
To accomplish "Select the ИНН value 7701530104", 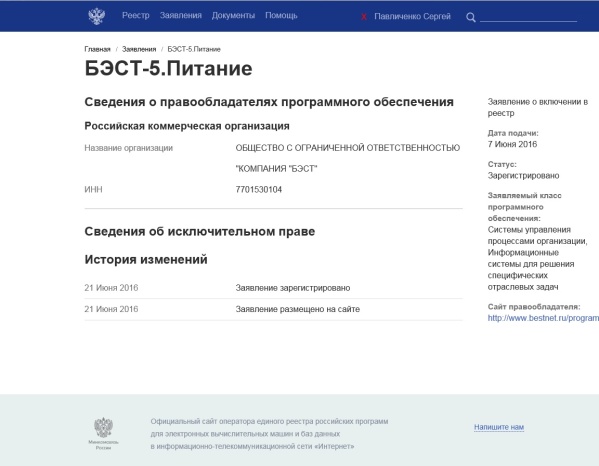I will (x=259, y=189).
